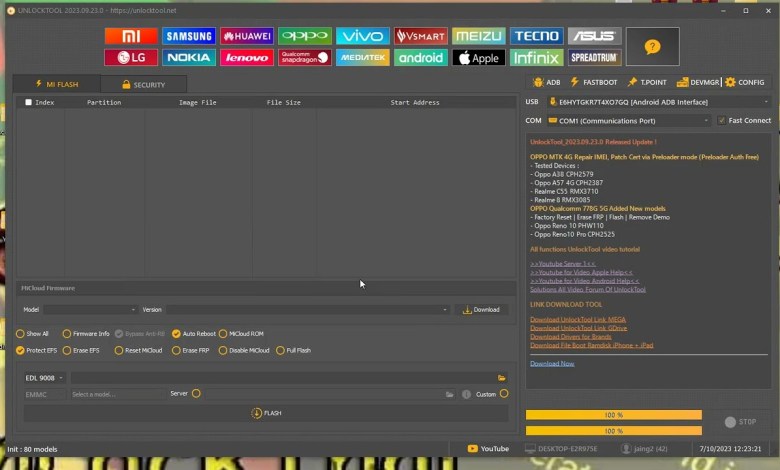The image size is (780, 470).
Task: Click the EDL firmware path input field
Action: click(x=283, y=378)
